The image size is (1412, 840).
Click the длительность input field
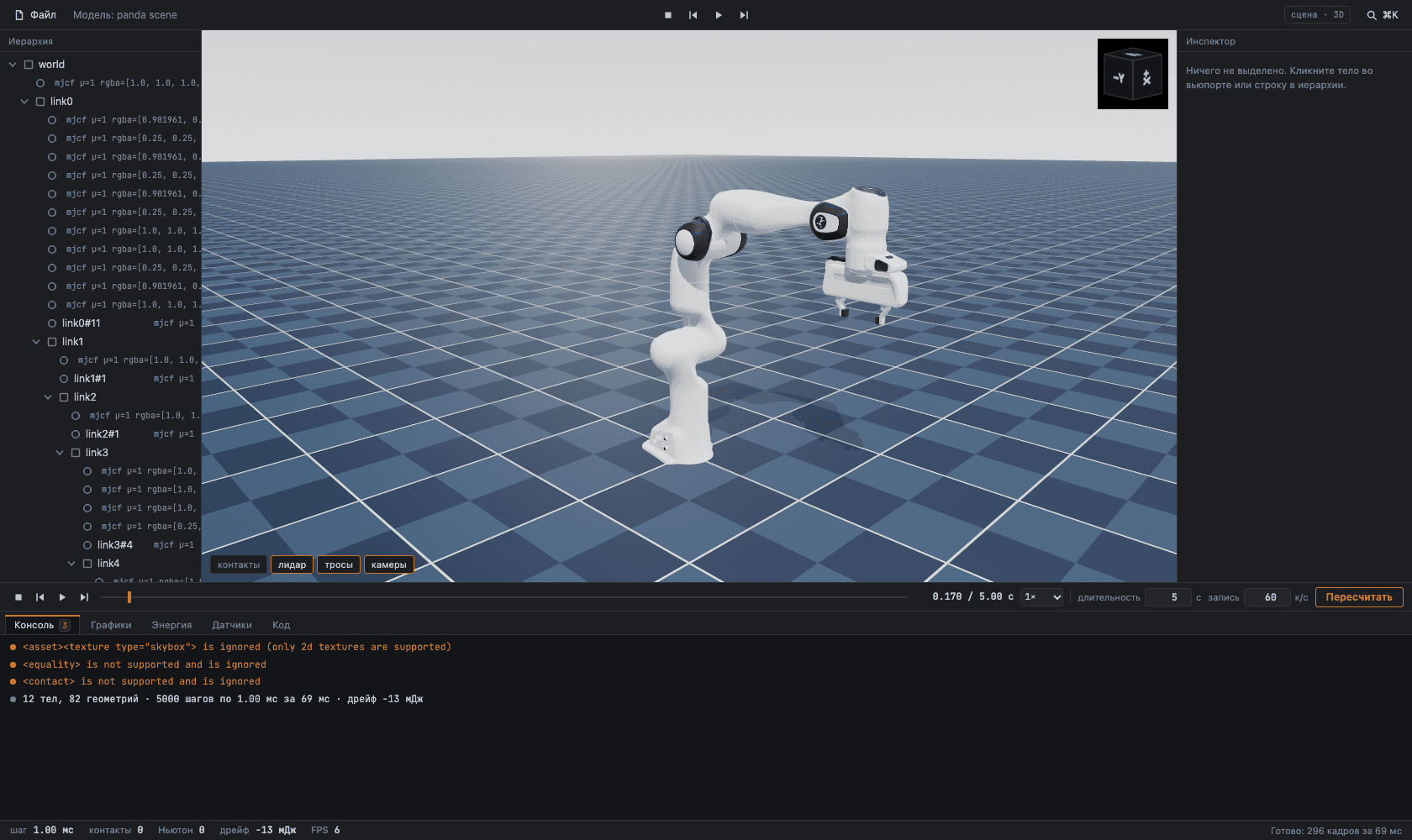pyautogui.click(x=1168, y=597)
